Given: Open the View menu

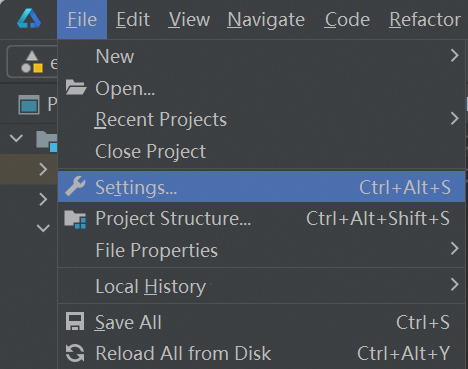Looking at the screenshot, I should 189,19.
